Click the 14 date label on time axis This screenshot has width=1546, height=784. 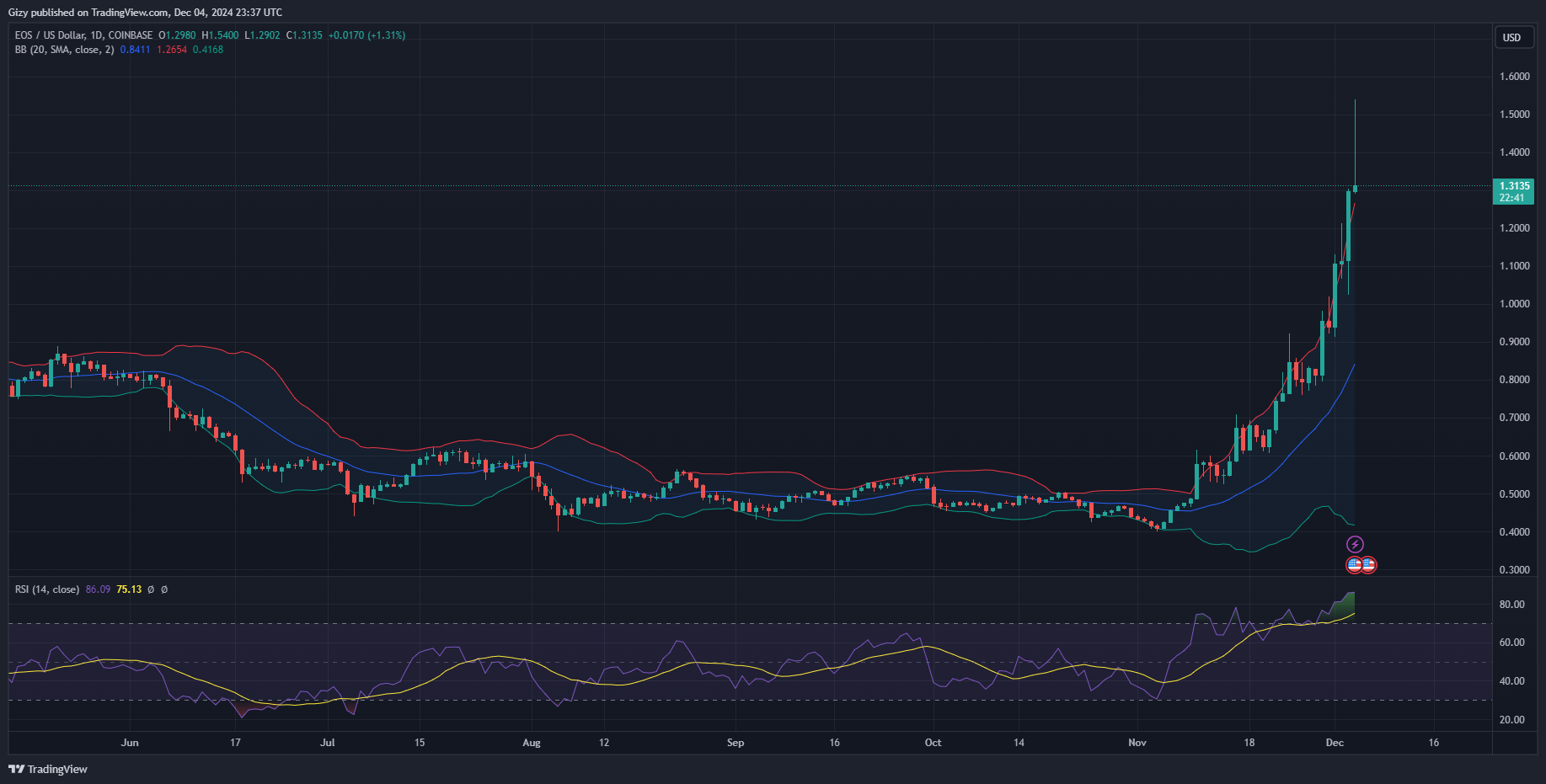coord(1019,743)
